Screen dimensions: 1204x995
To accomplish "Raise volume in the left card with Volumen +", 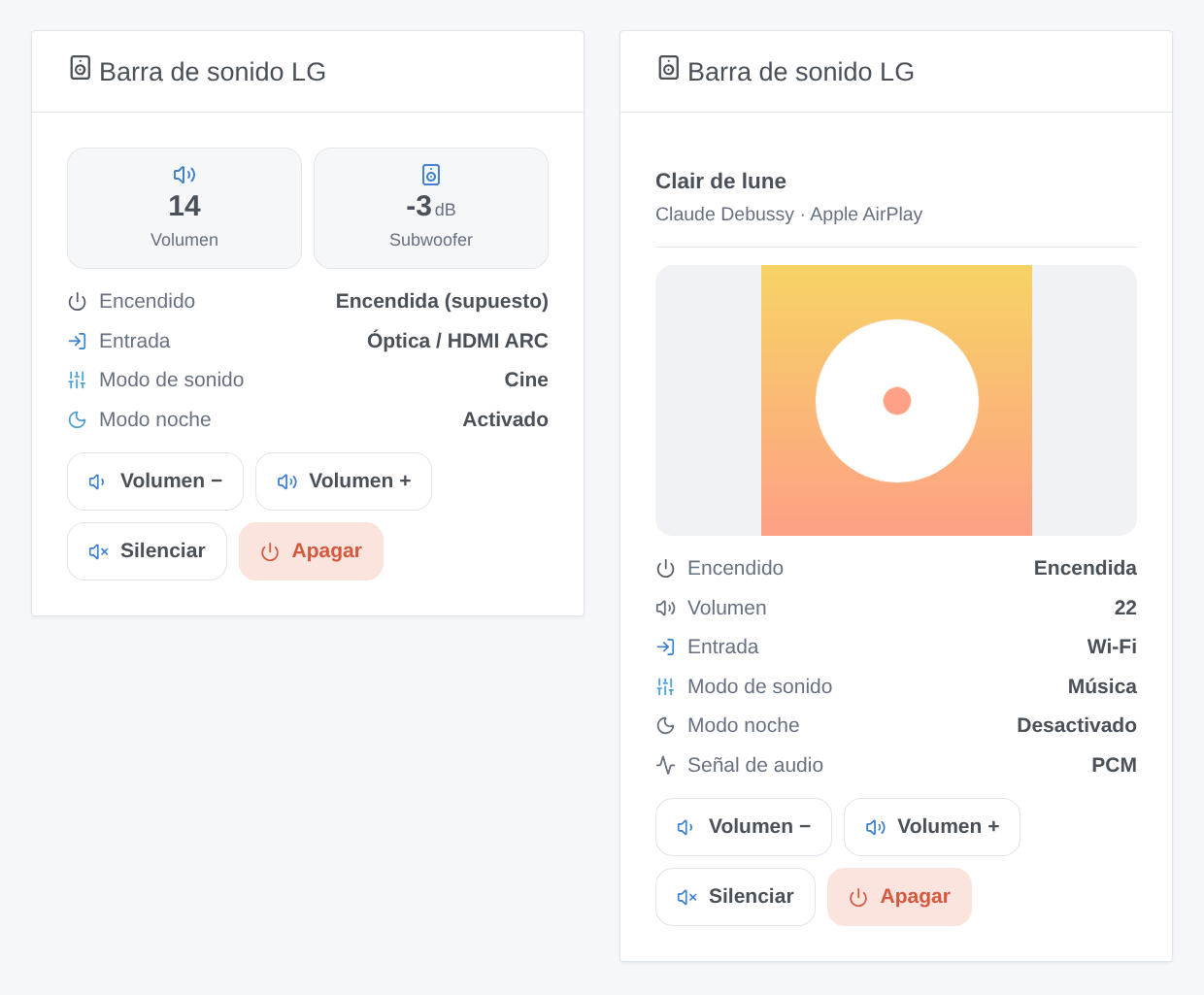I will click(344, 481).
